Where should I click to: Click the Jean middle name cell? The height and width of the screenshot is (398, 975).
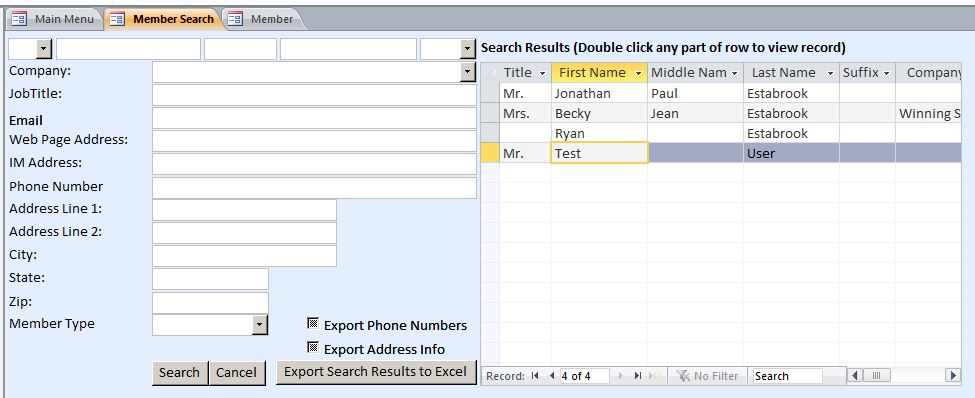[x=695, y=113]
